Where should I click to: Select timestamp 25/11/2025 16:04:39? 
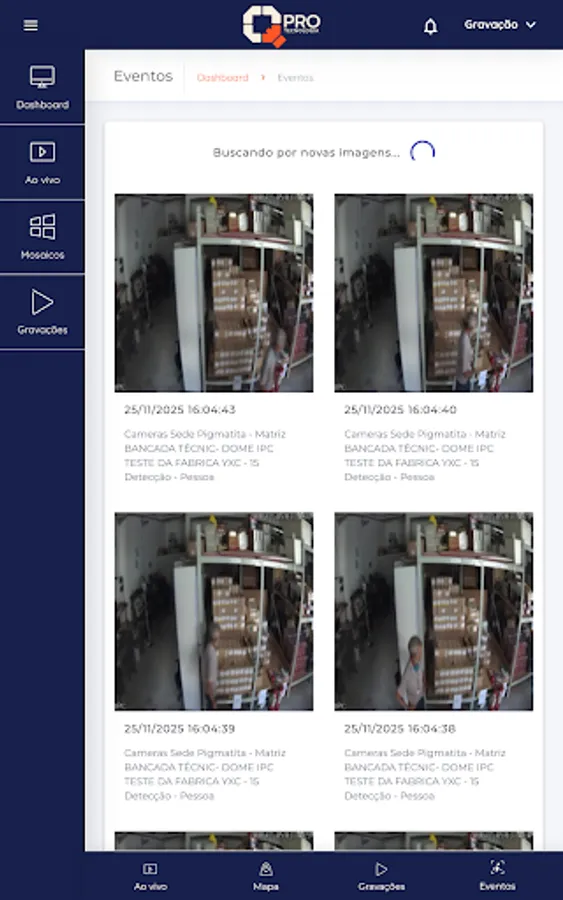(180, 728)
